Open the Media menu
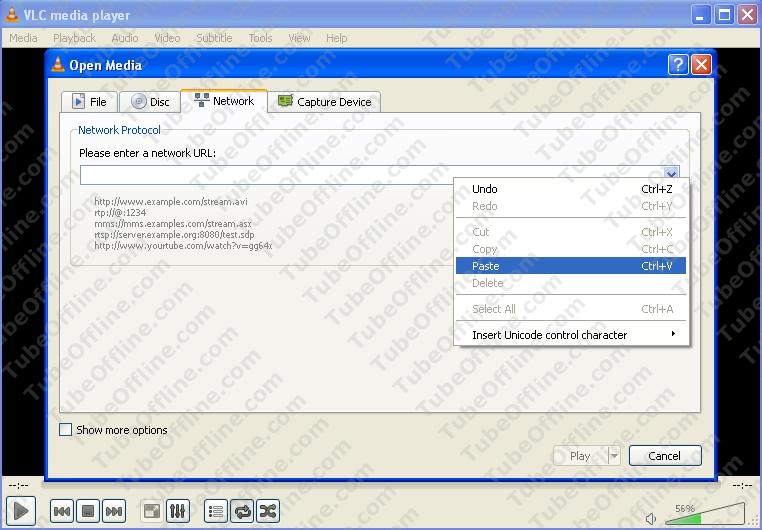Screen dimensions: 762x530 point(23,38)
